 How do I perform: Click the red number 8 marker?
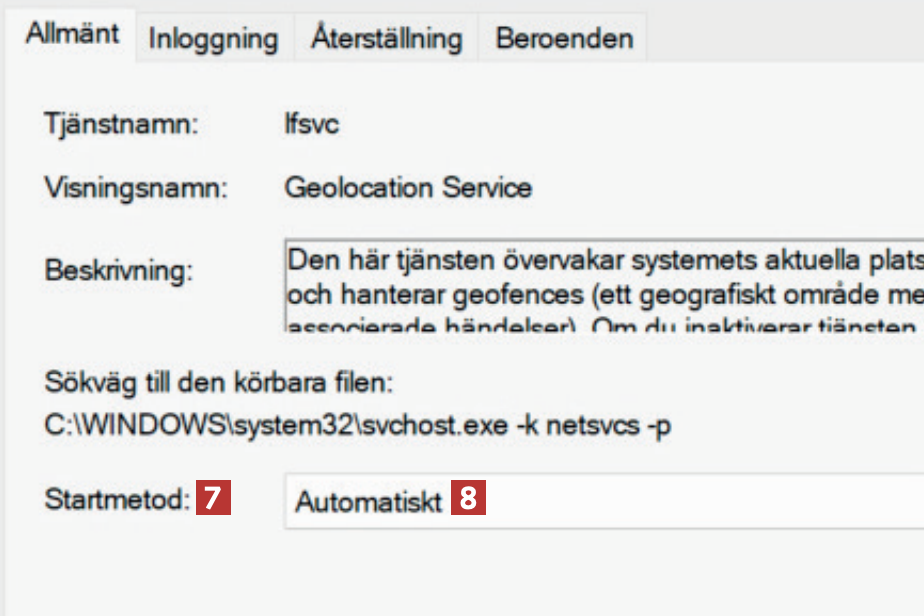[468, 499]
